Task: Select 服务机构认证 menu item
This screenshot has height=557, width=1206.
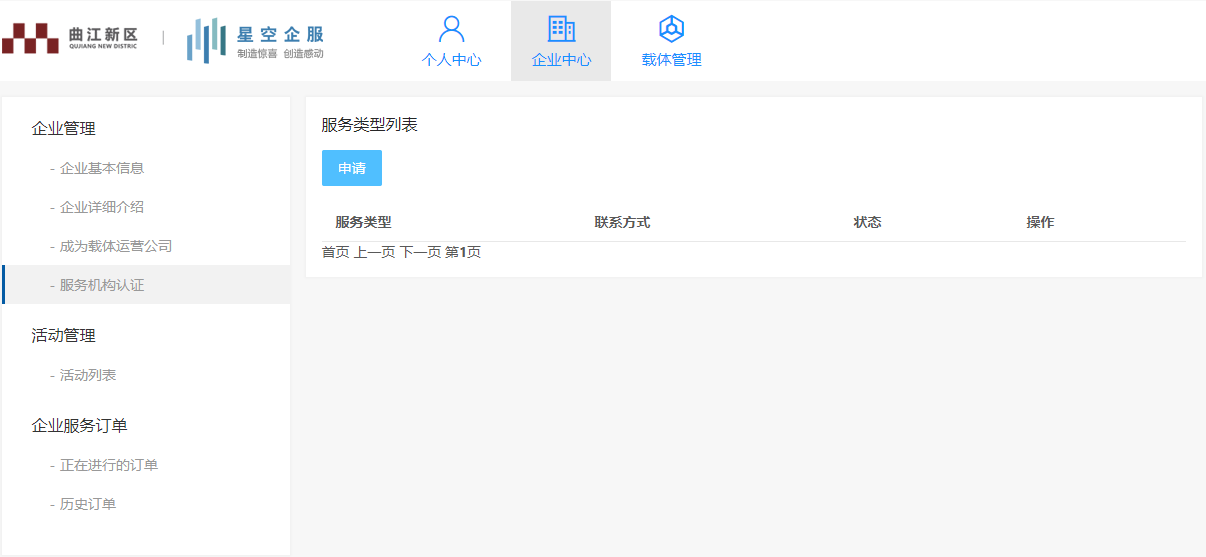Action: (146, 285)
